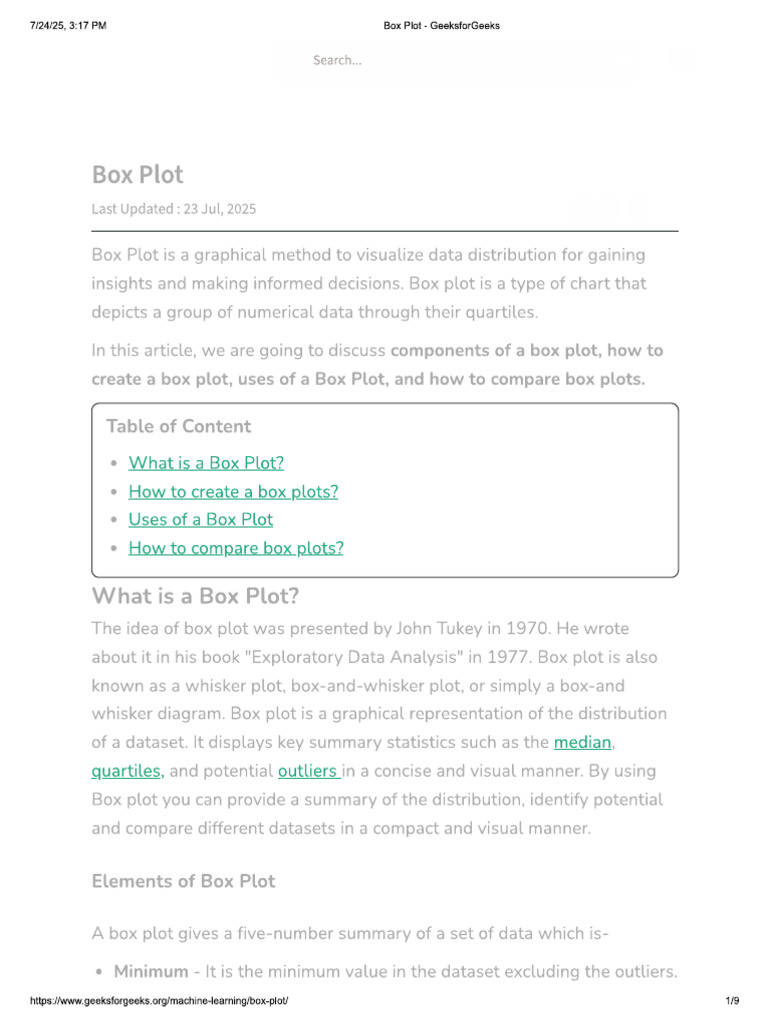Click the 1/9 page number indicator

coord(732,1000)
